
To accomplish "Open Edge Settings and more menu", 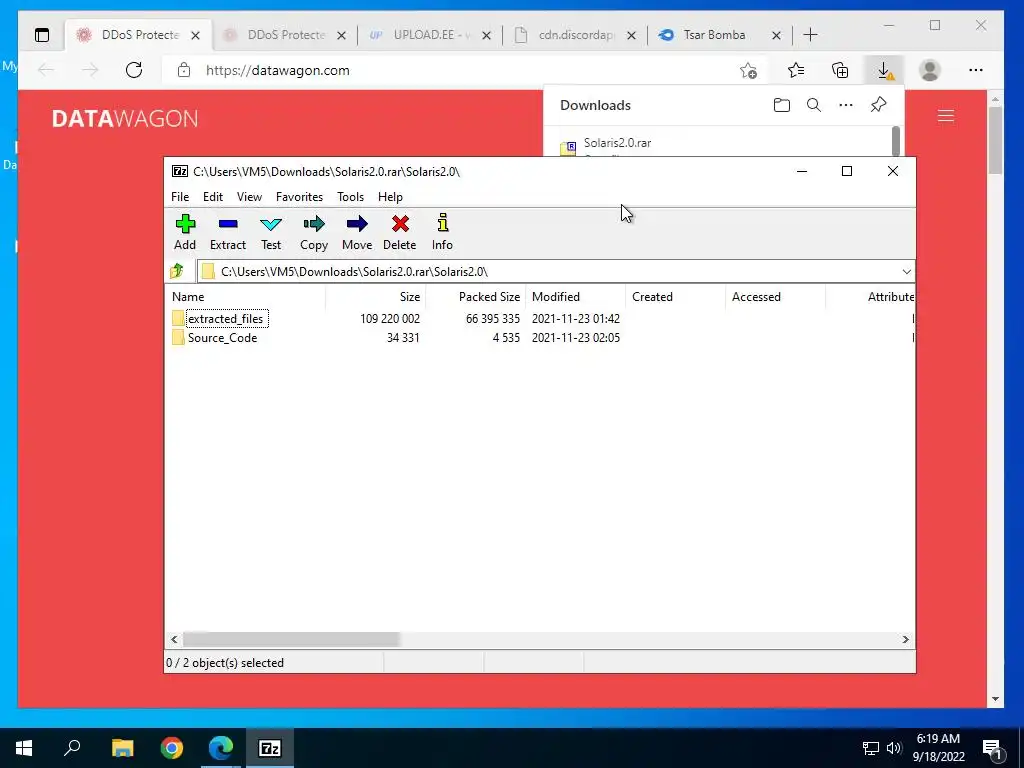I will tap(976, 70).
